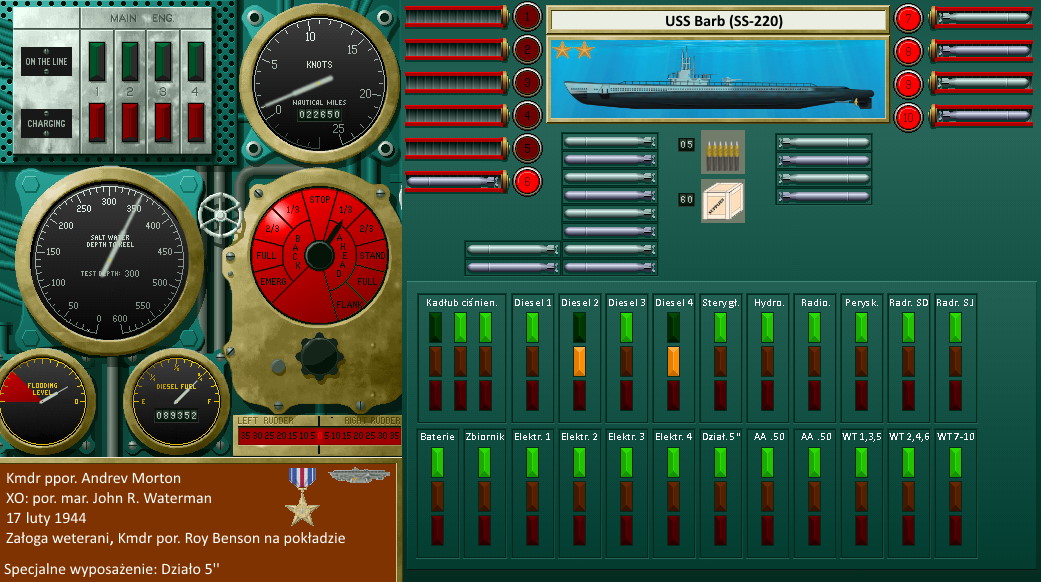
Task: Click the green Radr. SJ status light
Action: tap(954, 327)
